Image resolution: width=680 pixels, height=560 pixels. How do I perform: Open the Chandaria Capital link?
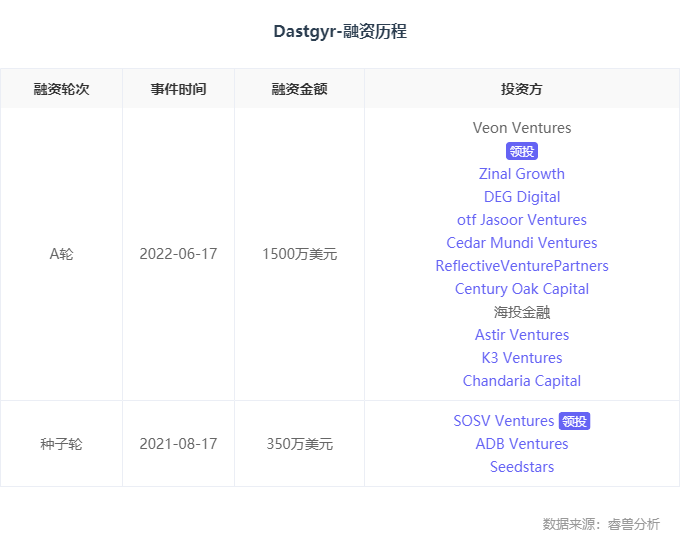[x=522, y=381]
